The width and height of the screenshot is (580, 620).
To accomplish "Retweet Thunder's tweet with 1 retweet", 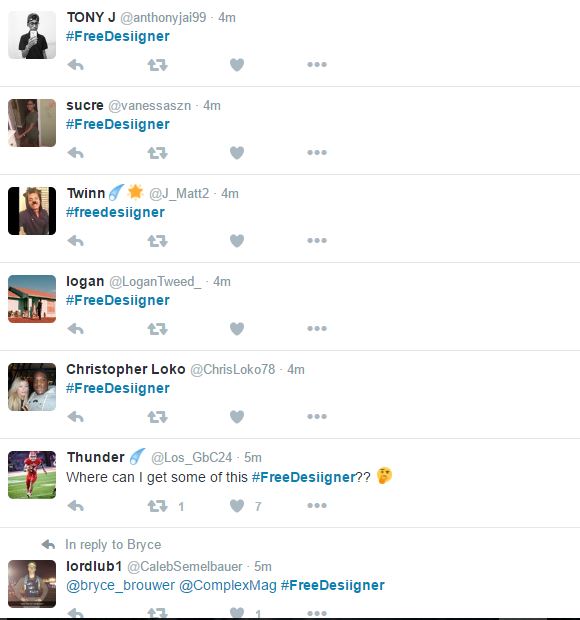I will click(x=157, y=506).
